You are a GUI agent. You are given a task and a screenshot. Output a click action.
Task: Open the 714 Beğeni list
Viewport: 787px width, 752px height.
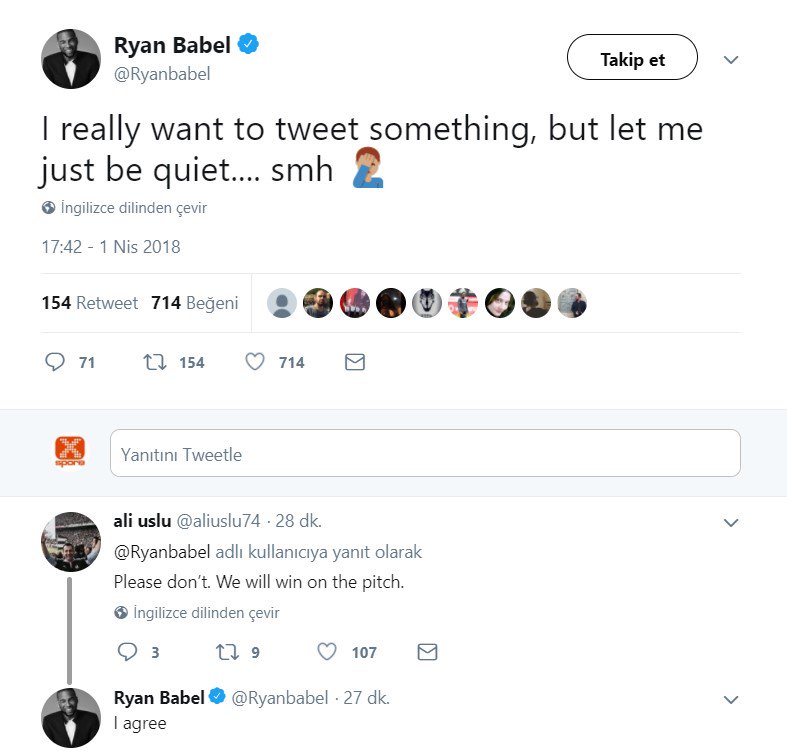coord(194,303)
